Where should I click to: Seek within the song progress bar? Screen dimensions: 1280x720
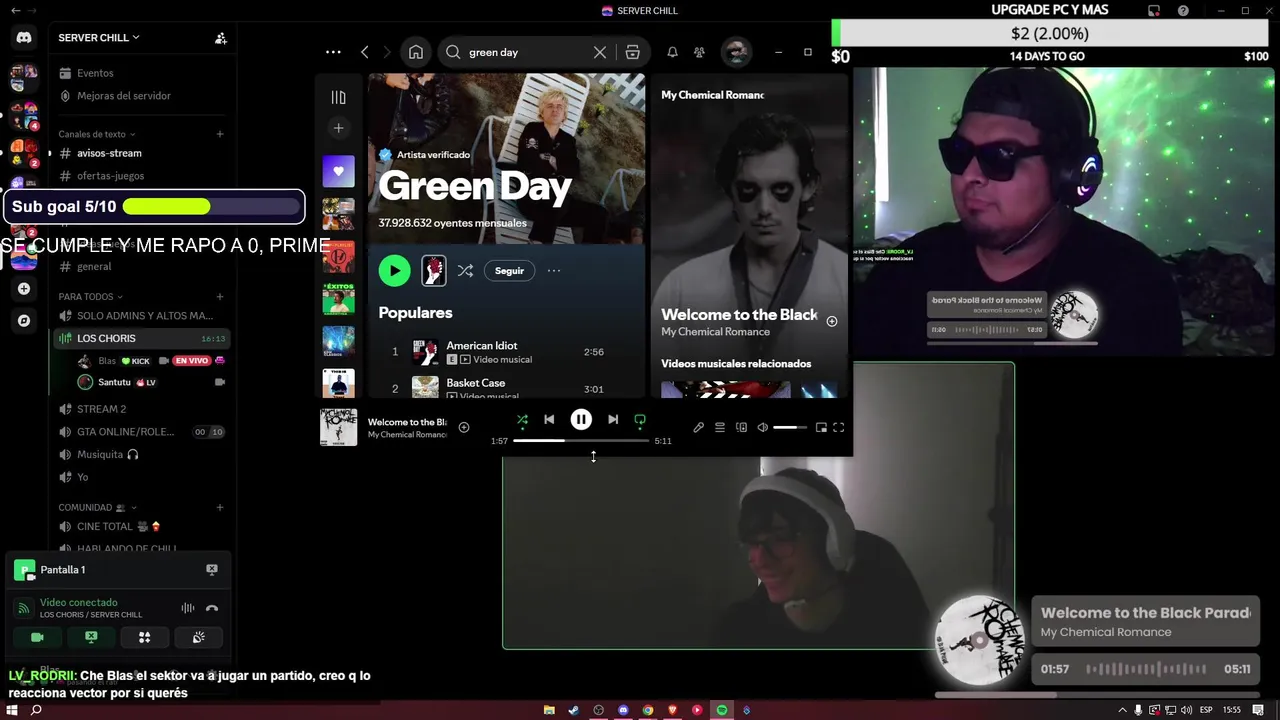click(581, 441)
